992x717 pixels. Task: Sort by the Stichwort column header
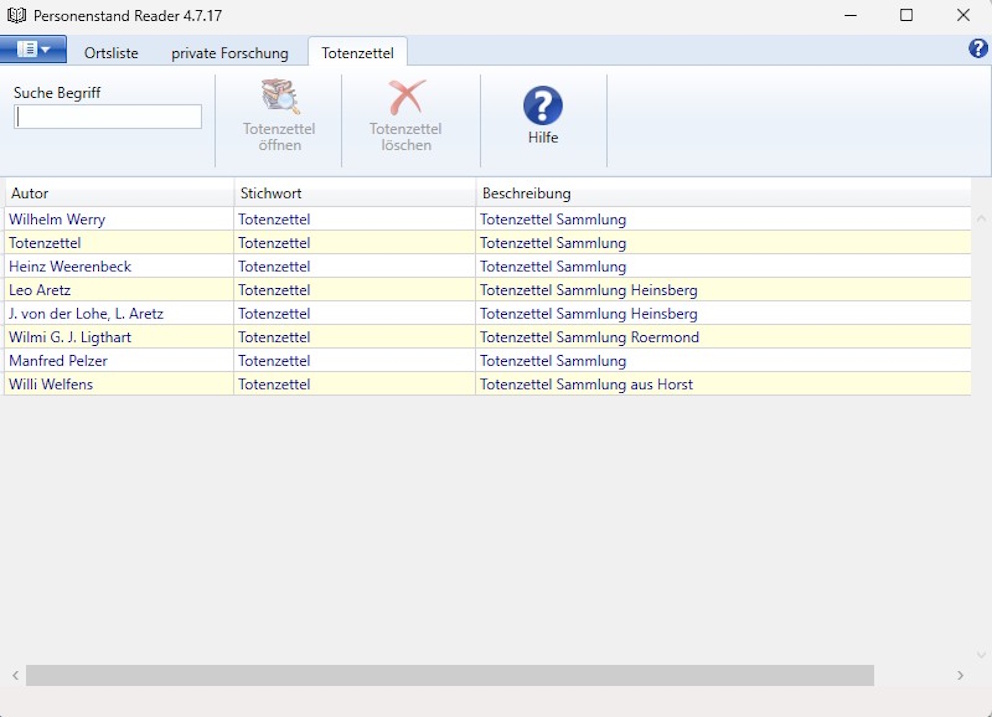354,193
